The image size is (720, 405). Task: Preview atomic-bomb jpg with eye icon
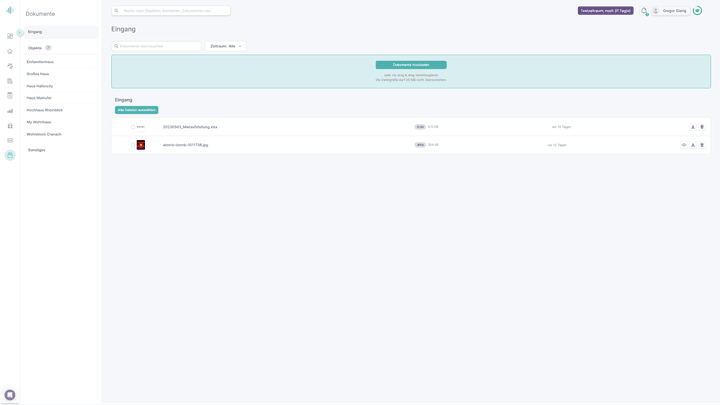pos(684,145)
